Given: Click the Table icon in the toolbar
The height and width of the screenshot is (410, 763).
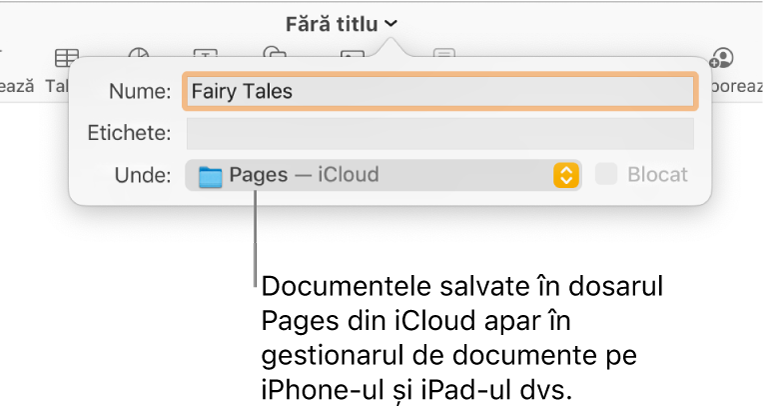Looking at the screenshot, I should (66, 56).
